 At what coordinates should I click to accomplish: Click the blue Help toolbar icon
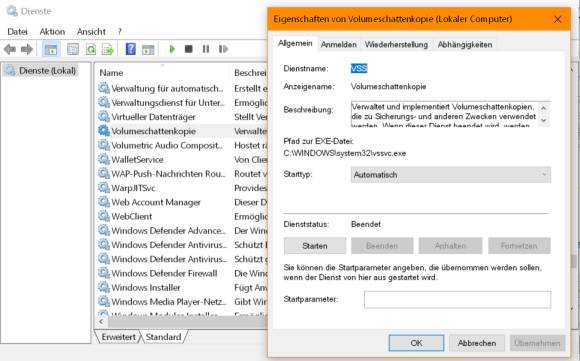point(131,49)
